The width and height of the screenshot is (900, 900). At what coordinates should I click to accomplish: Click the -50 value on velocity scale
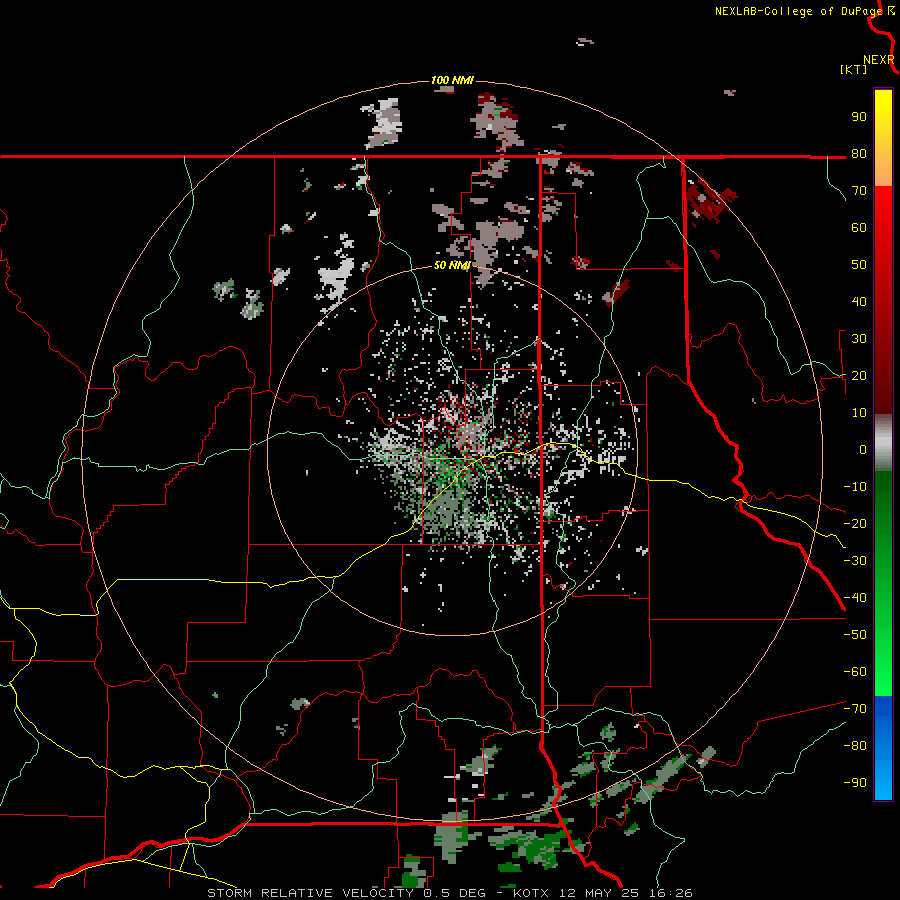point(855,635)
